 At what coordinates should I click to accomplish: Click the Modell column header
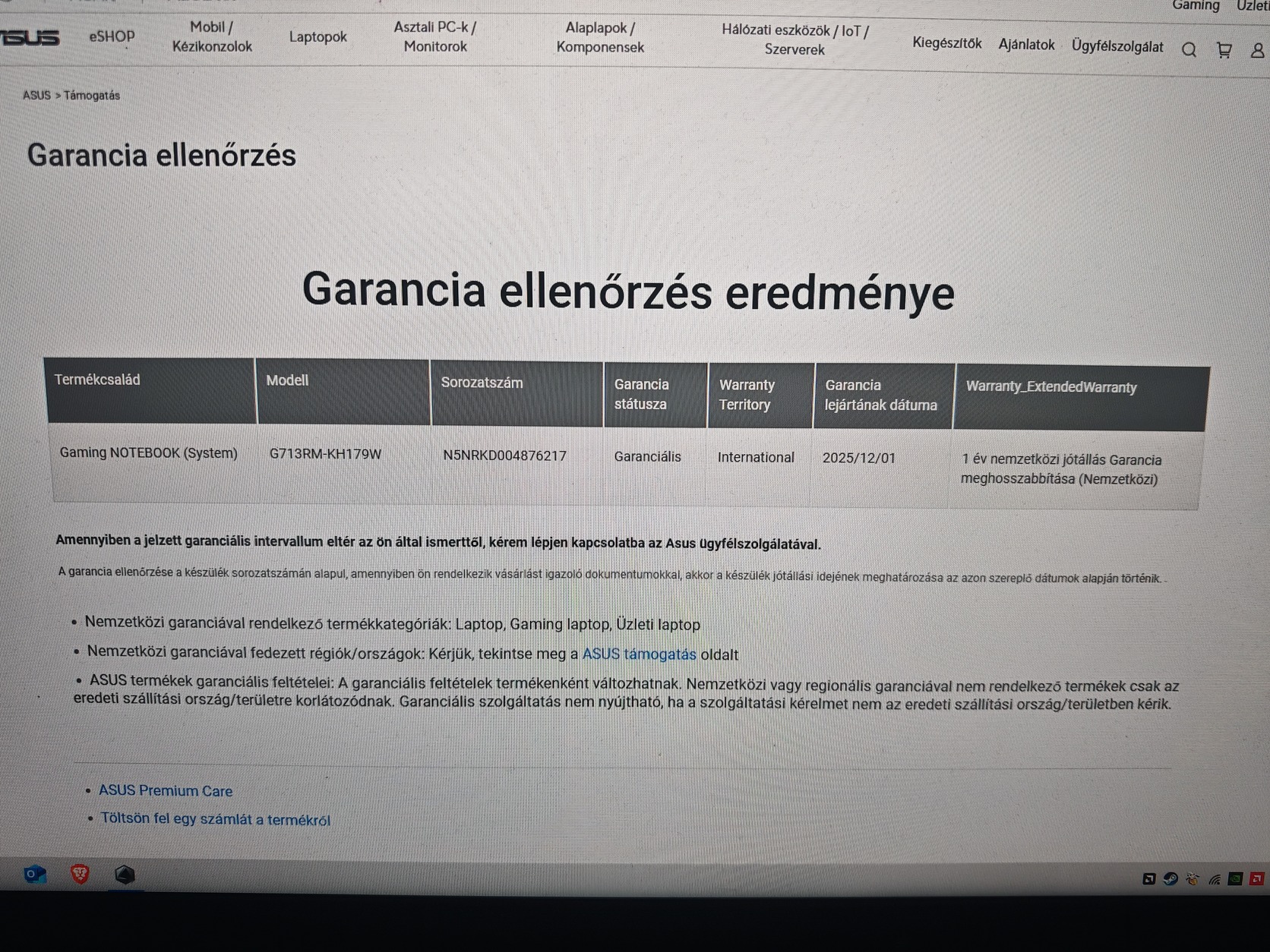coord(343,392)
